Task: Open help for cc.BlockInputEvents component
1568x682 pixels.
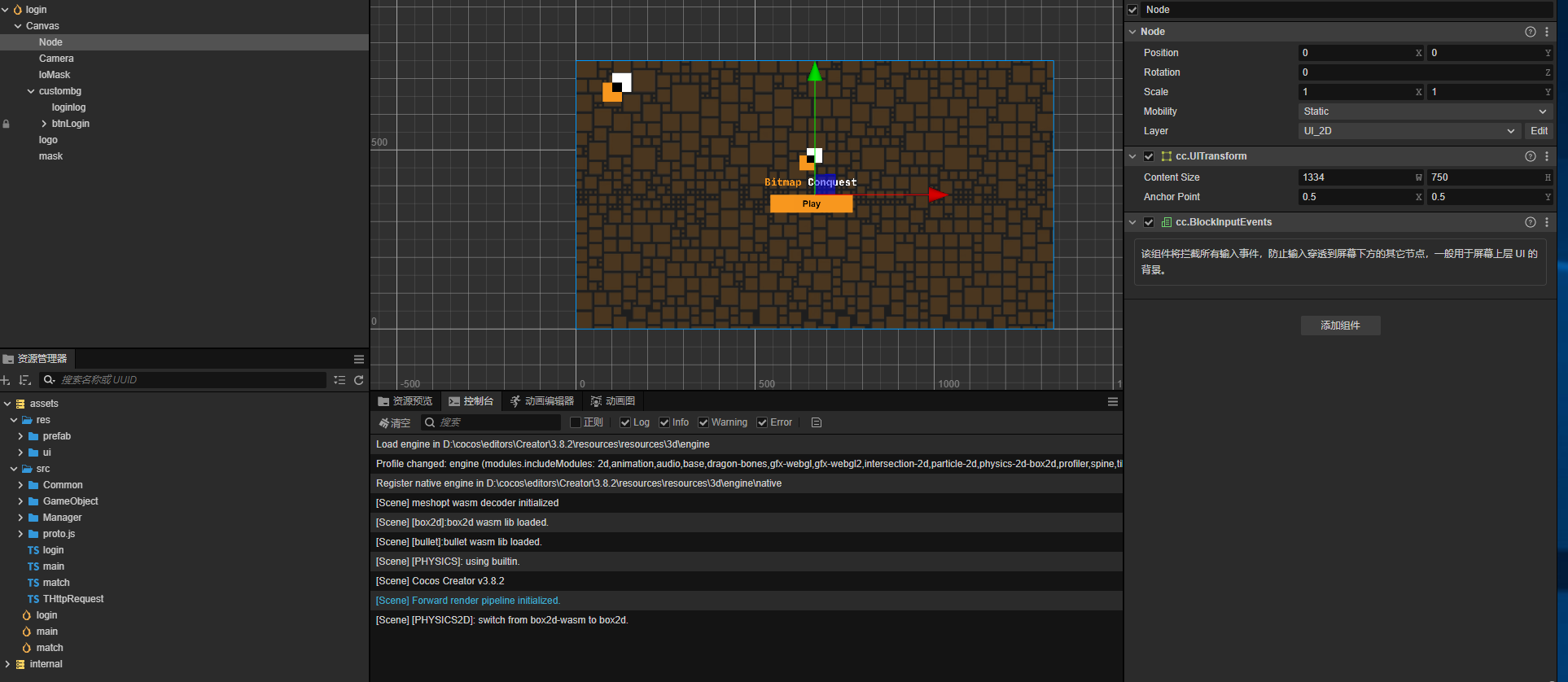Action: (x=1531, y=222)
